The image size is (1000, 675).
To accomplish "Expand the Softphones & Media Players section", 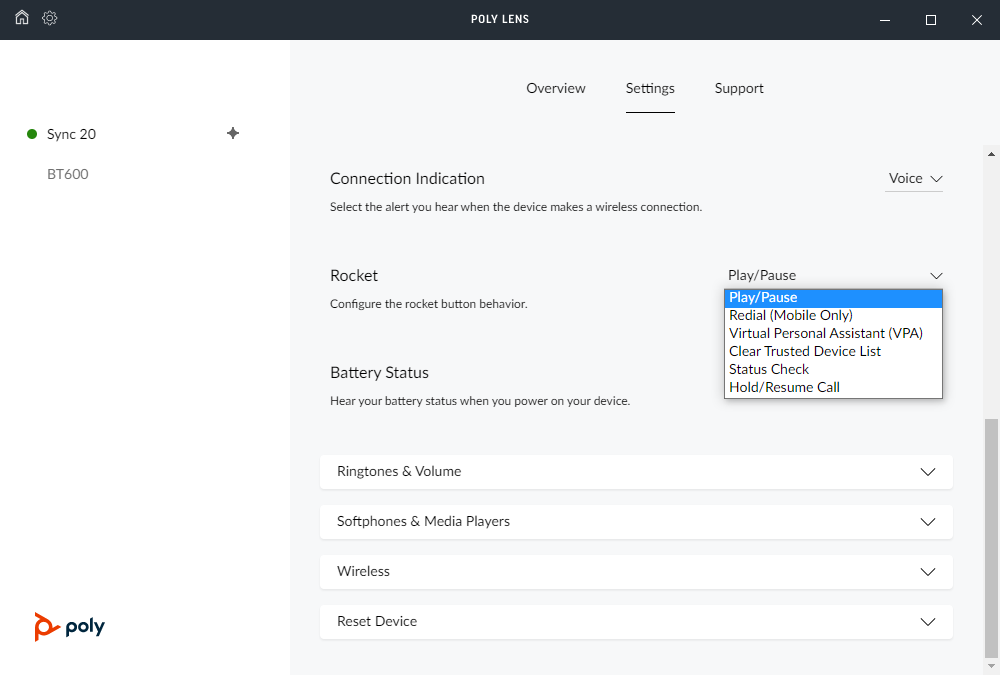I will click(x=636, y=522).
